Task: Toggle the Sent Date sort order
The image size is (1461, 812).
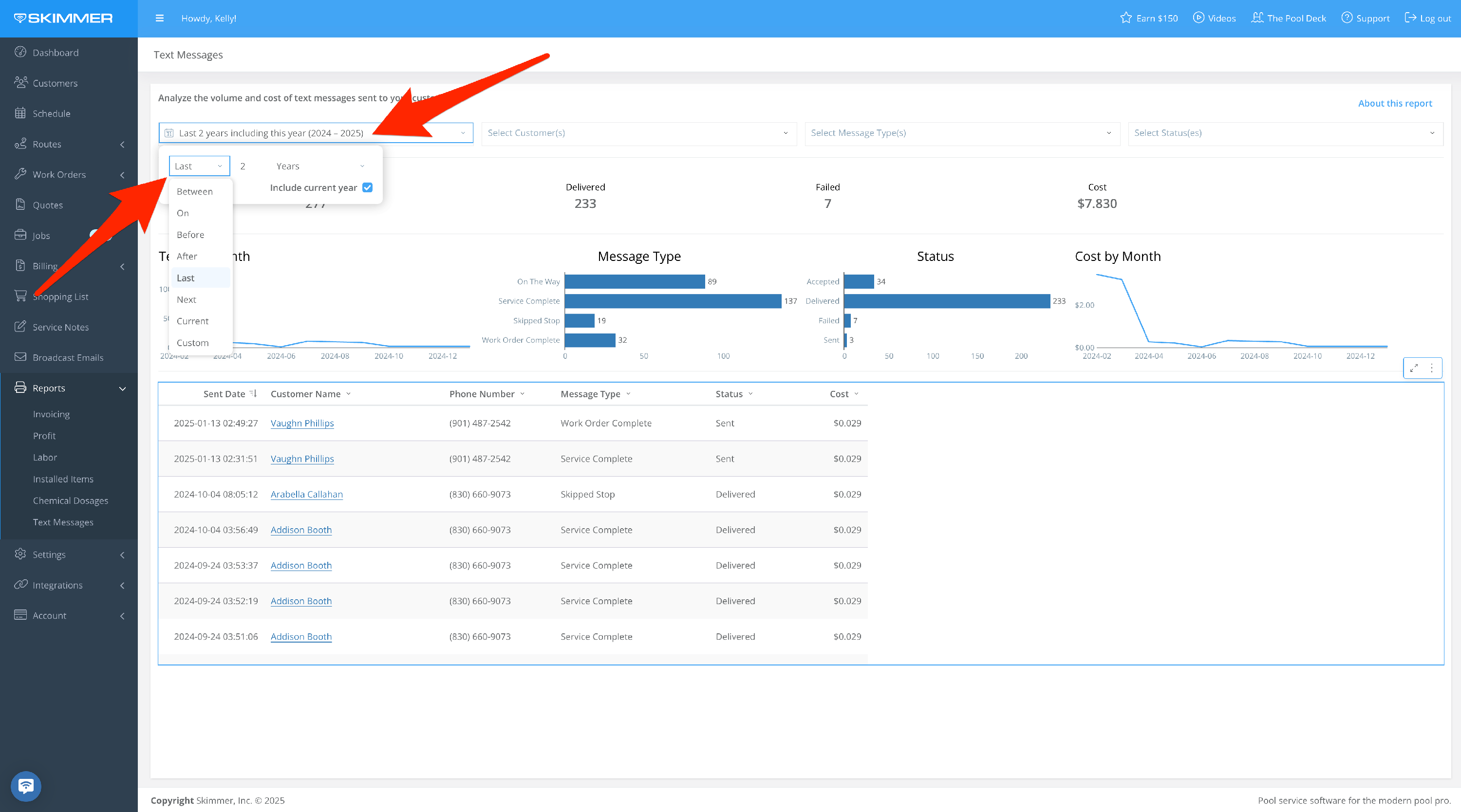Action: click(x=253, y=393)
